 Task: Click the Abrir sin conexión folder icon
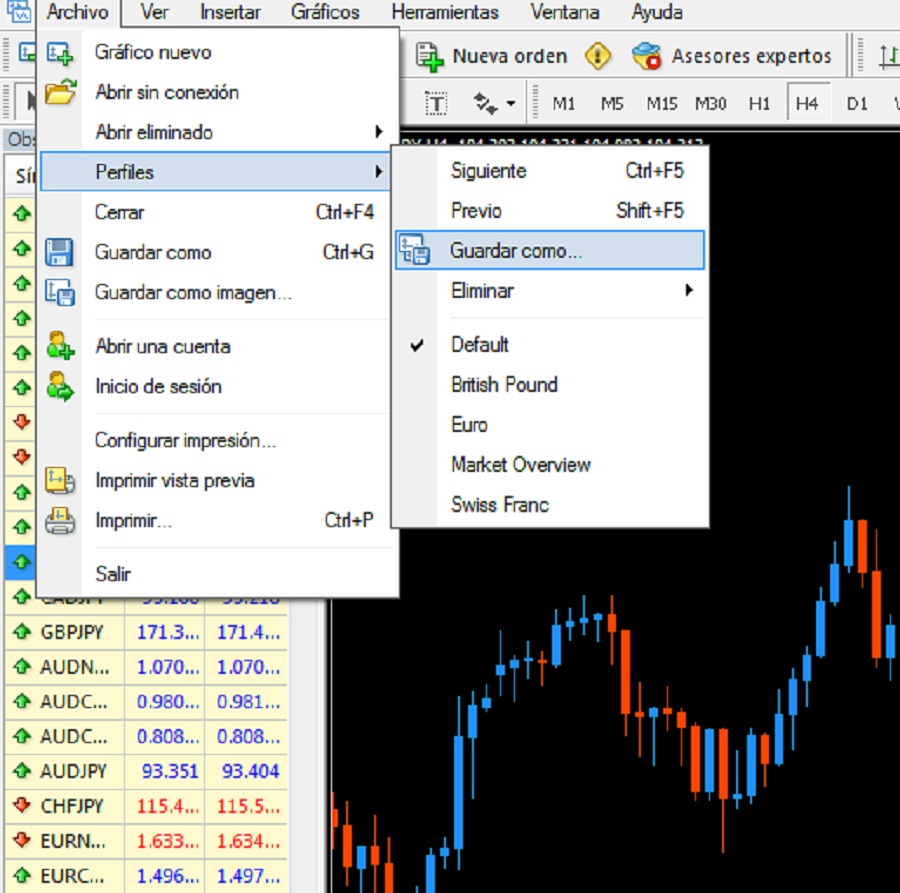pyautogui.click(x=60, y=93)
